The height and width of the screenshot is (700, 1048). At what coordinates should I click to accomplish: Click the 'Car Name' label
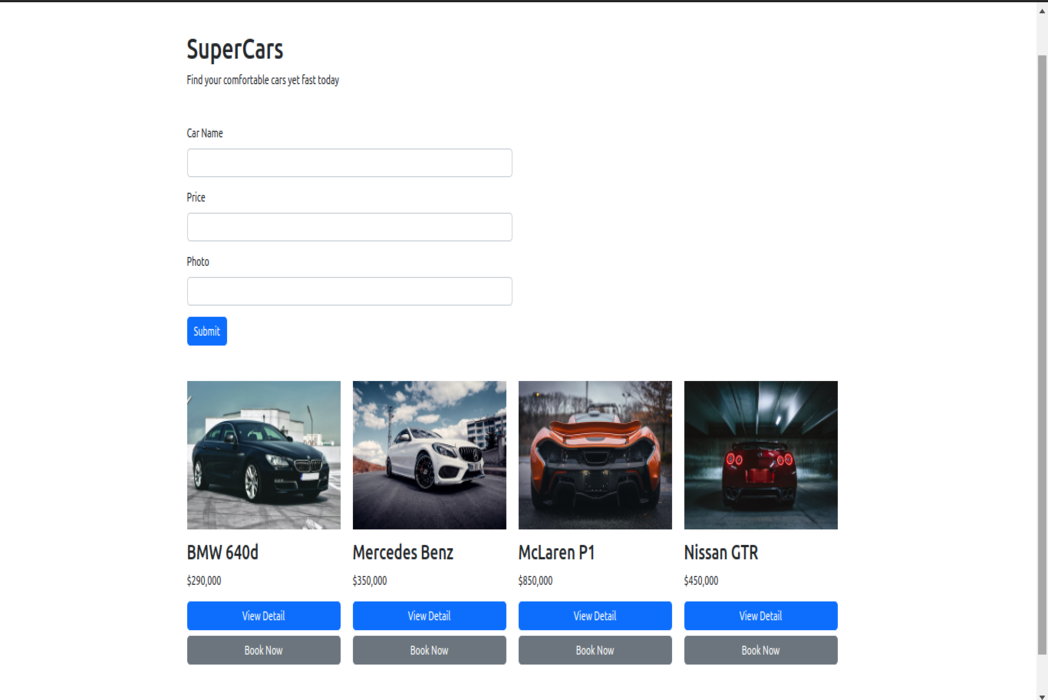[x=205, y=133]
